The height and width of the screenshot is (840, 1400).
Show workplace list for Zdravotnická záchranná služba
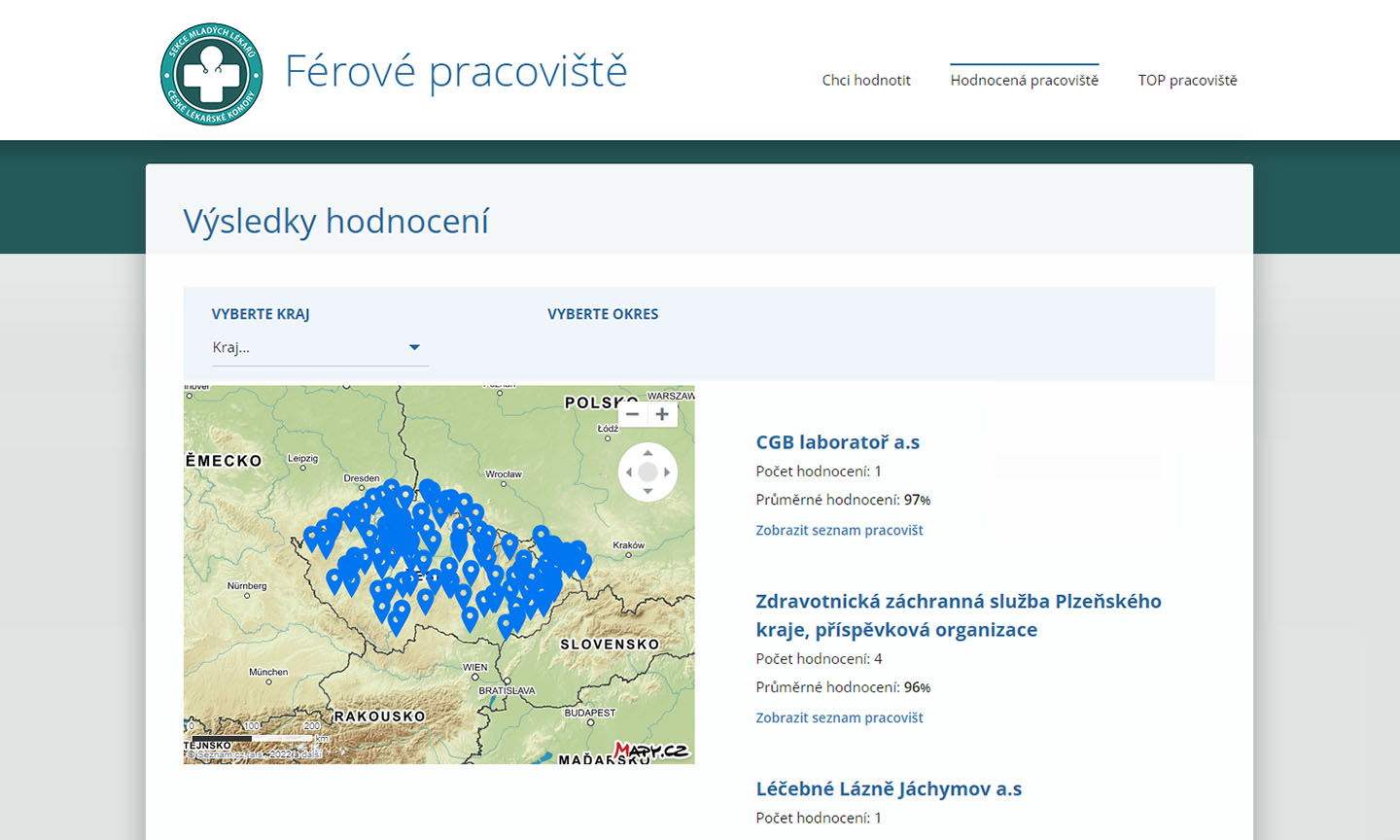839,717
